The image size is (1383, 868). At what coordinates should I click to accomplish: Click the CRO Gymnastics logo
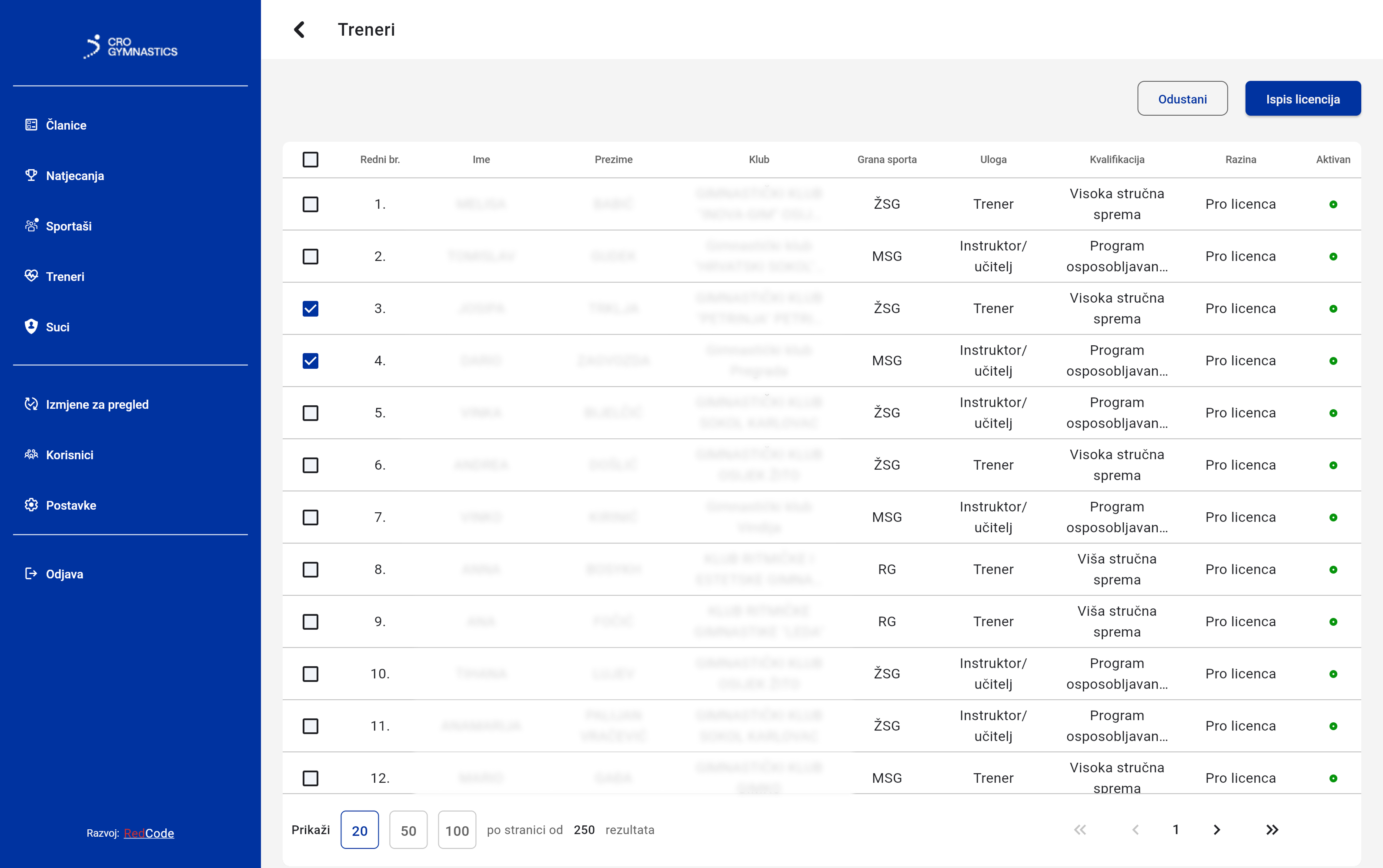coord(130,47)
